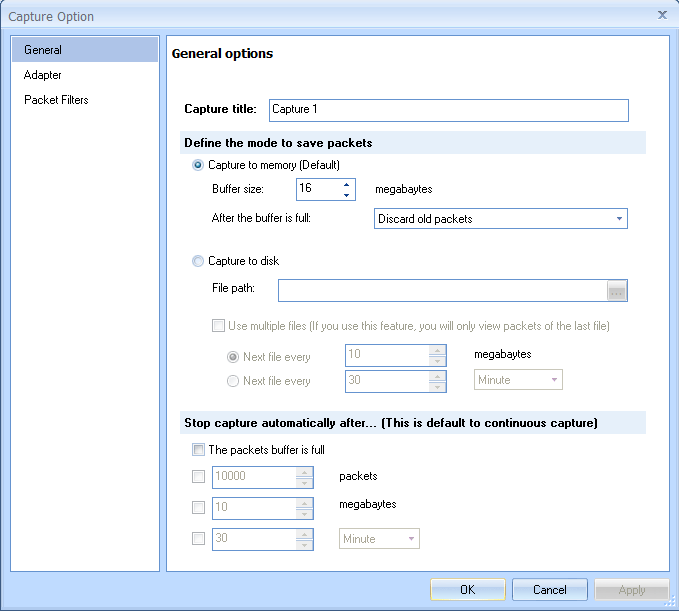Select the Capture to disk radio button
This screenshot has width=679, height=611.
click(198, 261)
